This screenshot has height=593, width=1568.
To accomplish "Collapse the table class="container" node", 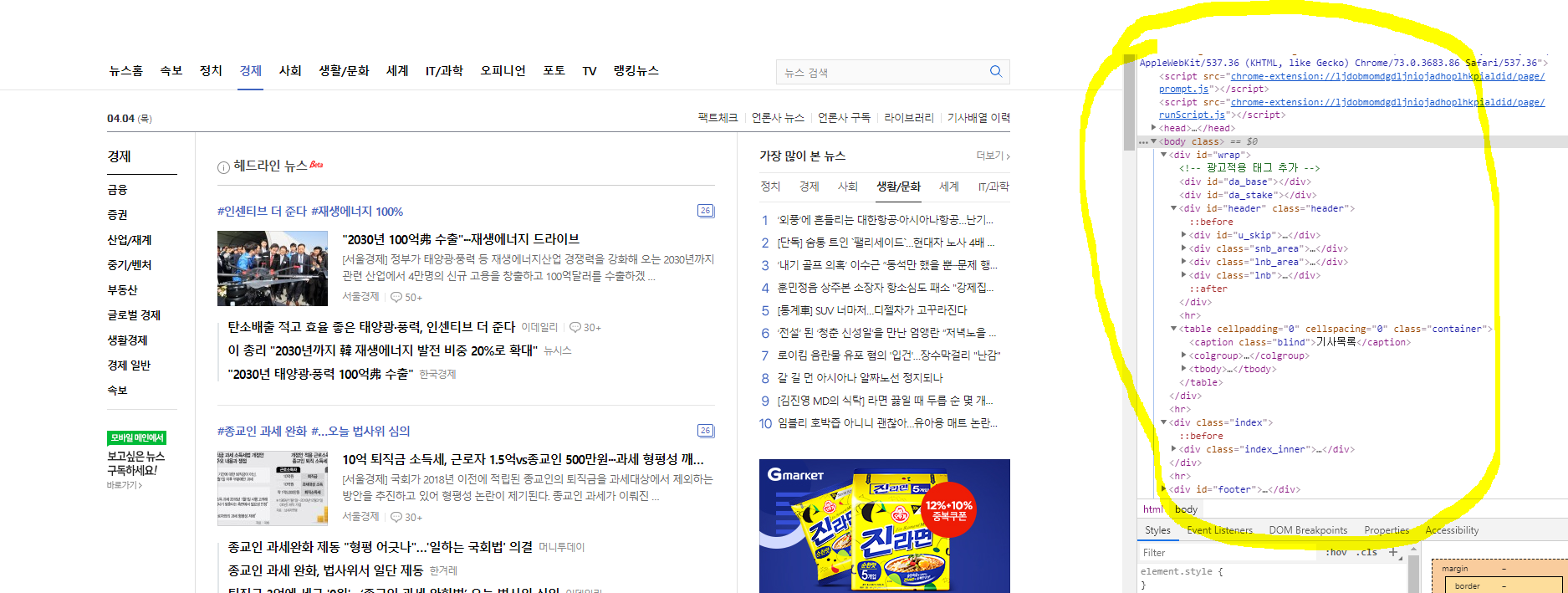I will 1173,329.
